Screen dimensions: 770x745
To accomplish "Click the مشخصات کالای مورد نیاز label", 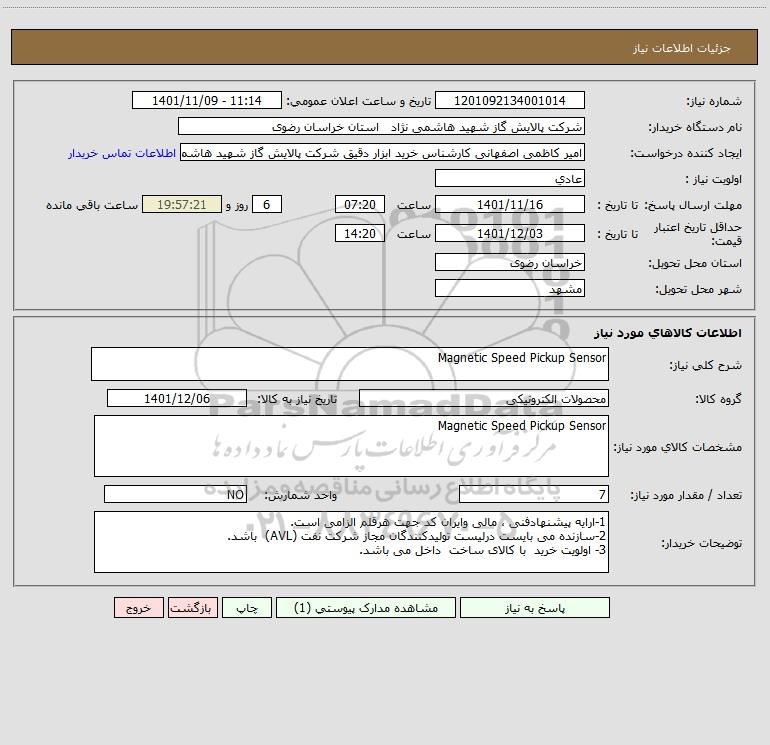I will click(x=678, y=447).
